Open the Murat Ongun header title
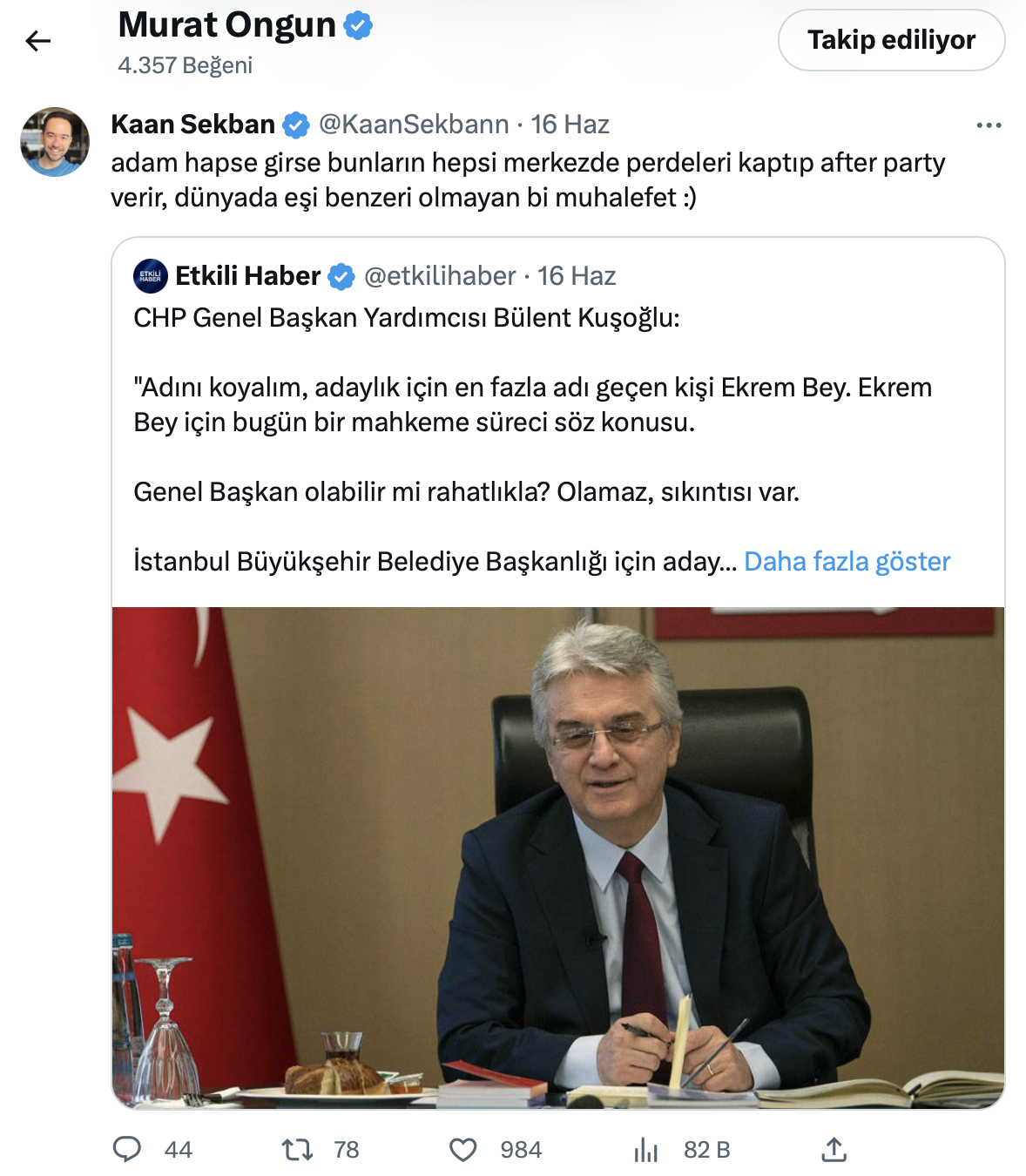This screenshot has height=1176, width=1026. pyautogui.click(x=226, y=25)
